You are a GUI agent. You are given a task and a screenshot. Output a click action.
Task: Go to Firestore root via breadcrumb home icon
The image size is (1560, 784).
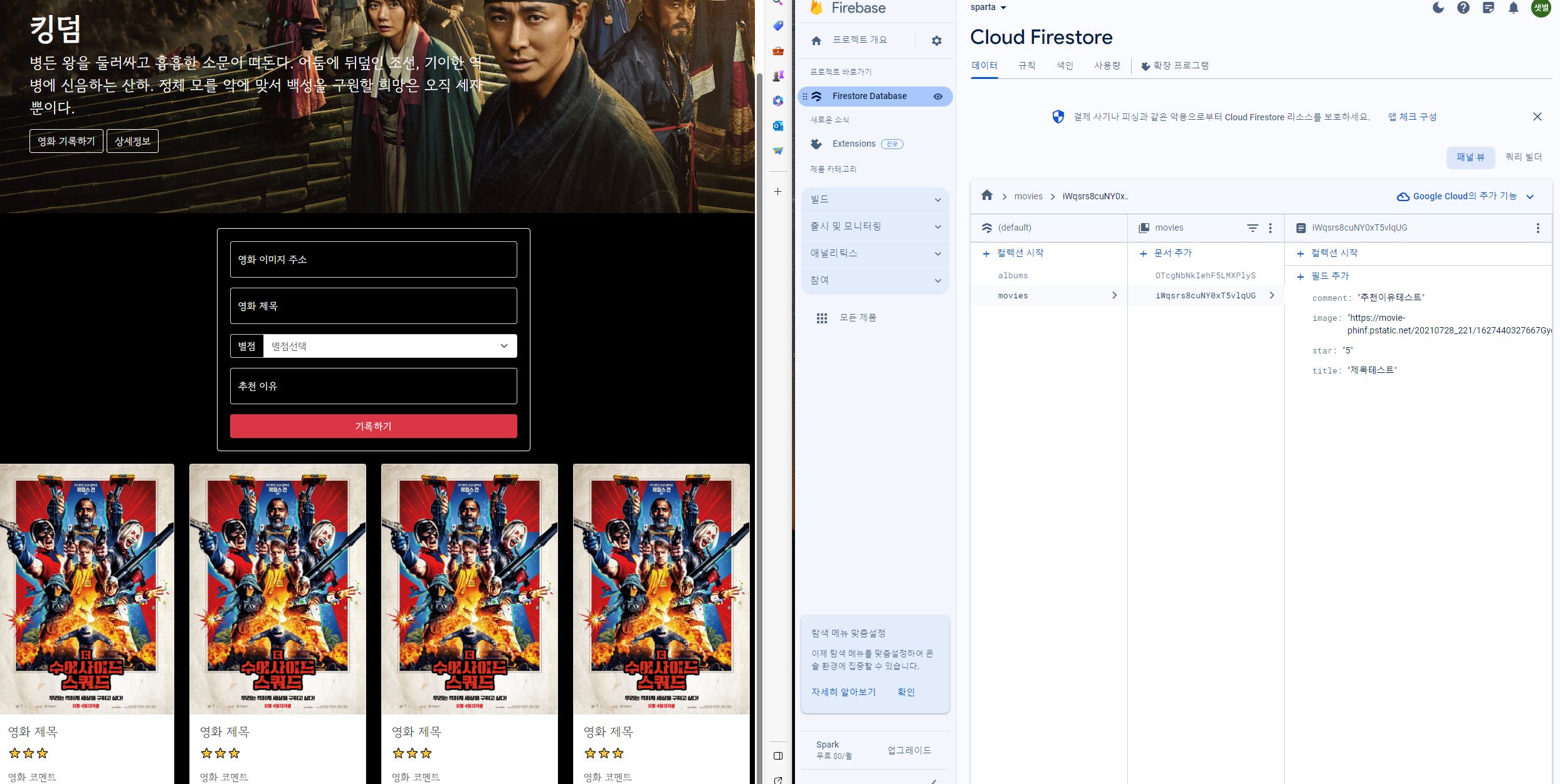987,196
